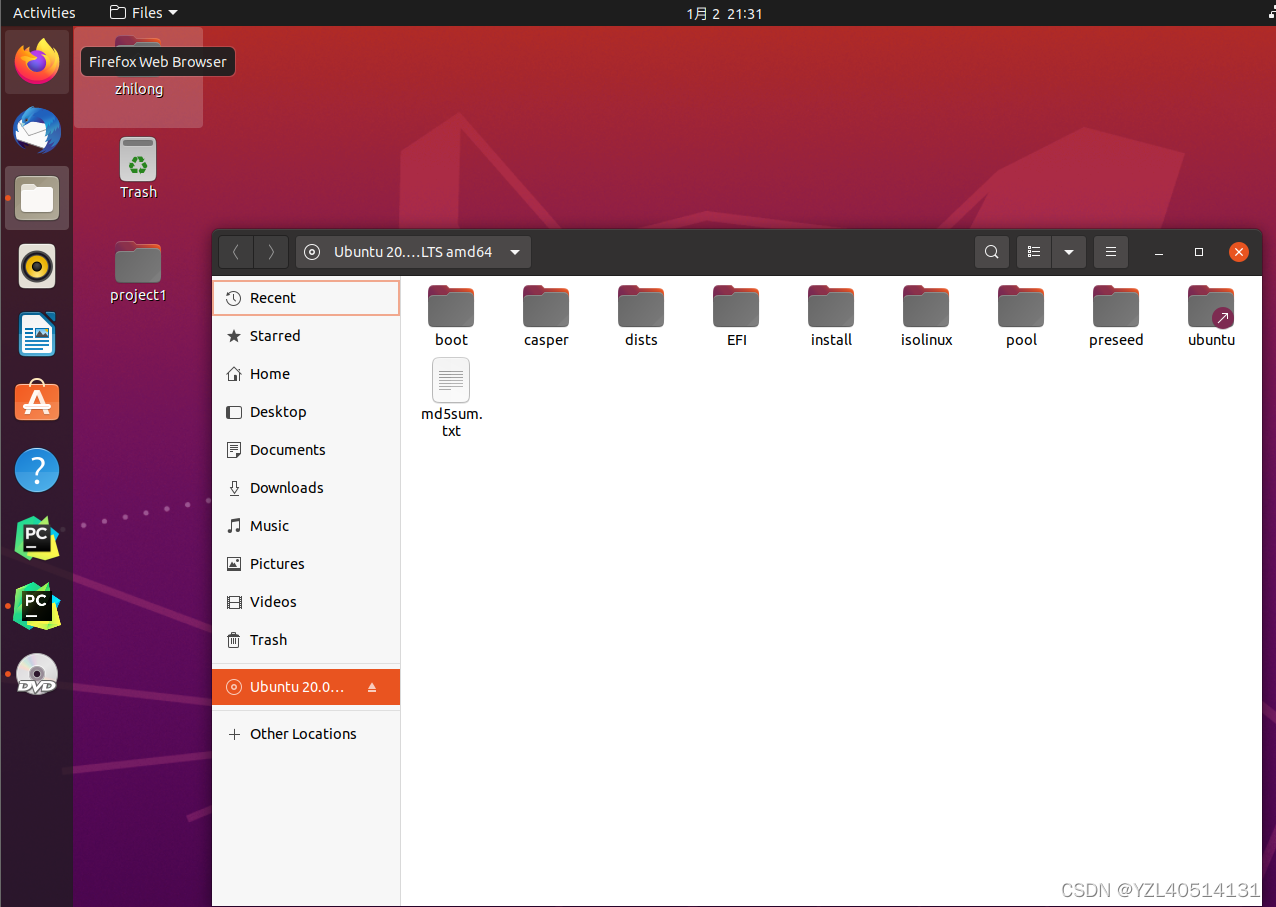This screenshot has height=907, width=1276.
Task: Open the Ubuntu 20.04 LTS path dropdown
Action: pos(413,252)
